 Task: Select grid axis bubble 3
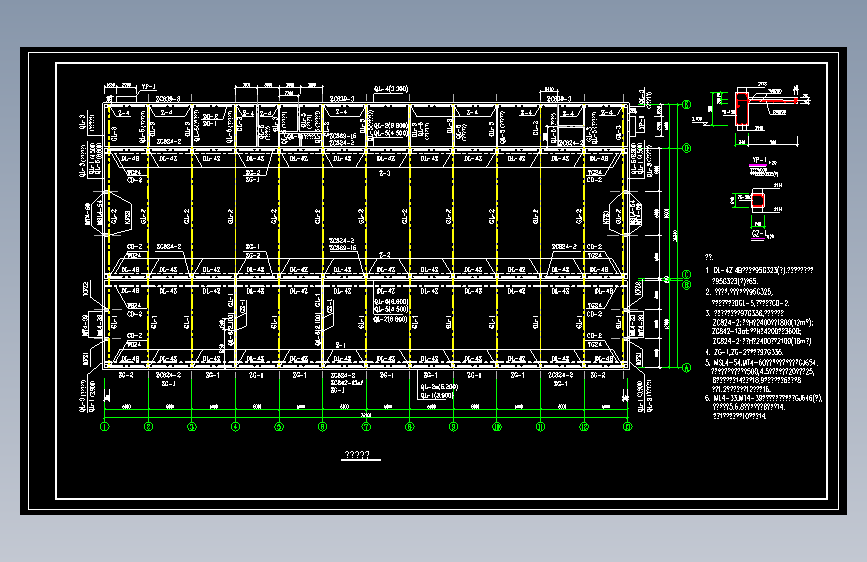[x=192, y=426]
